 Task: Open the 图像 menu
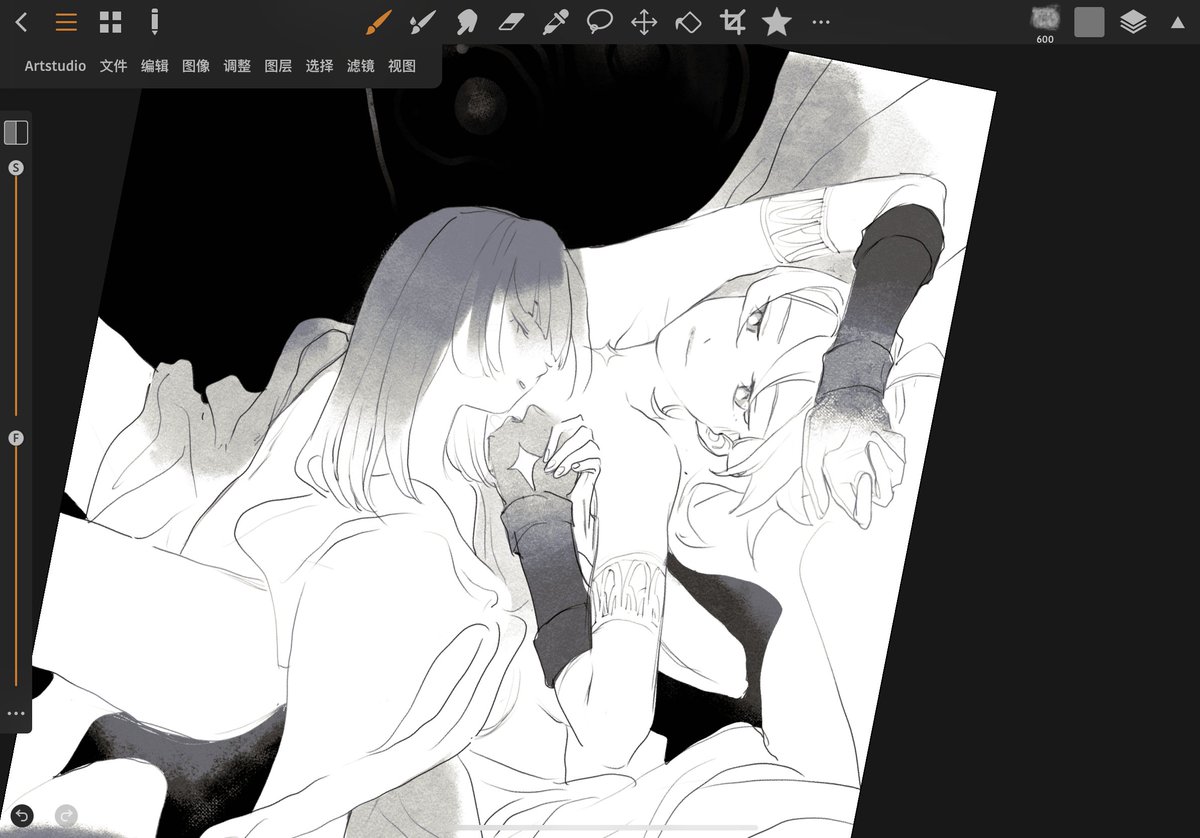click(x=196, y=66)
